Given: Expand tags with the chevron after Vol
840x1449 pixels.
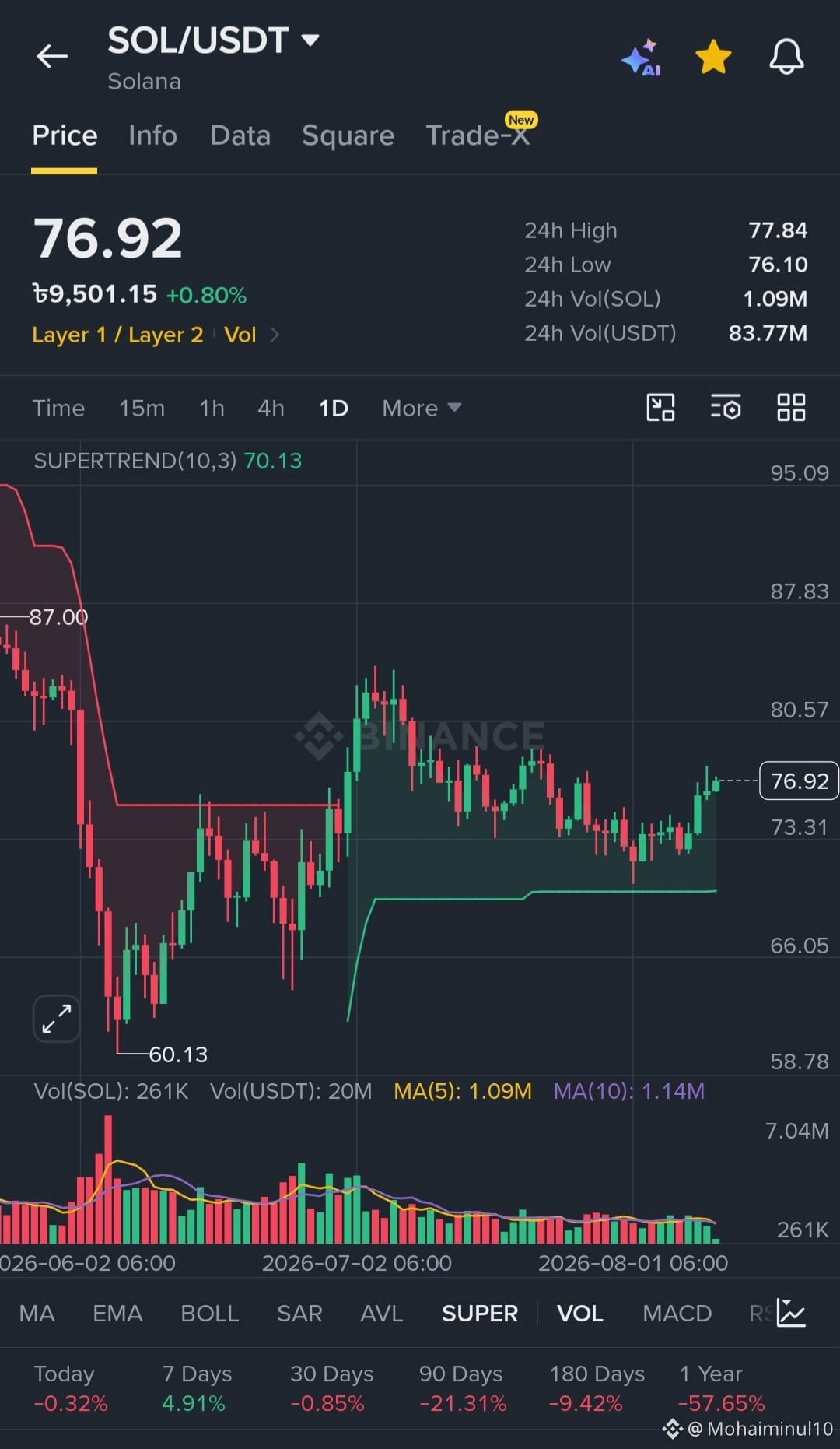Looking at the screenshot, I should [275, 335].
